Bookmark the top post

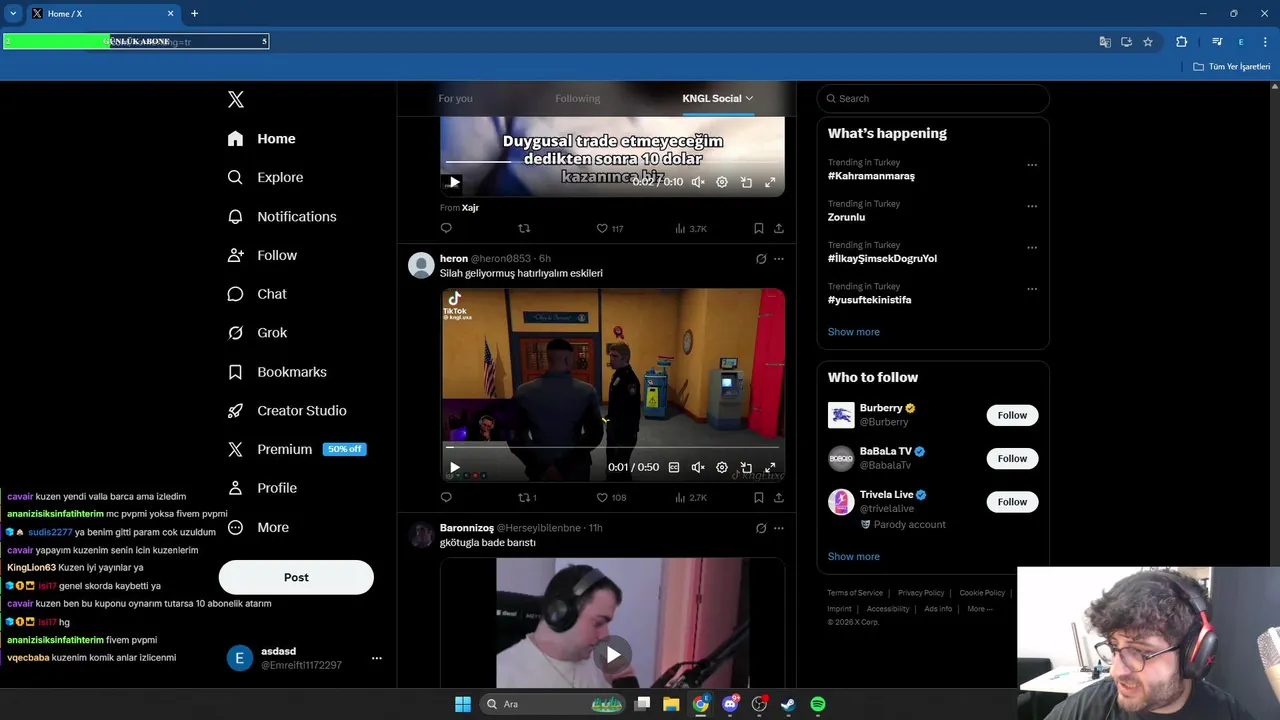point(759,228)
